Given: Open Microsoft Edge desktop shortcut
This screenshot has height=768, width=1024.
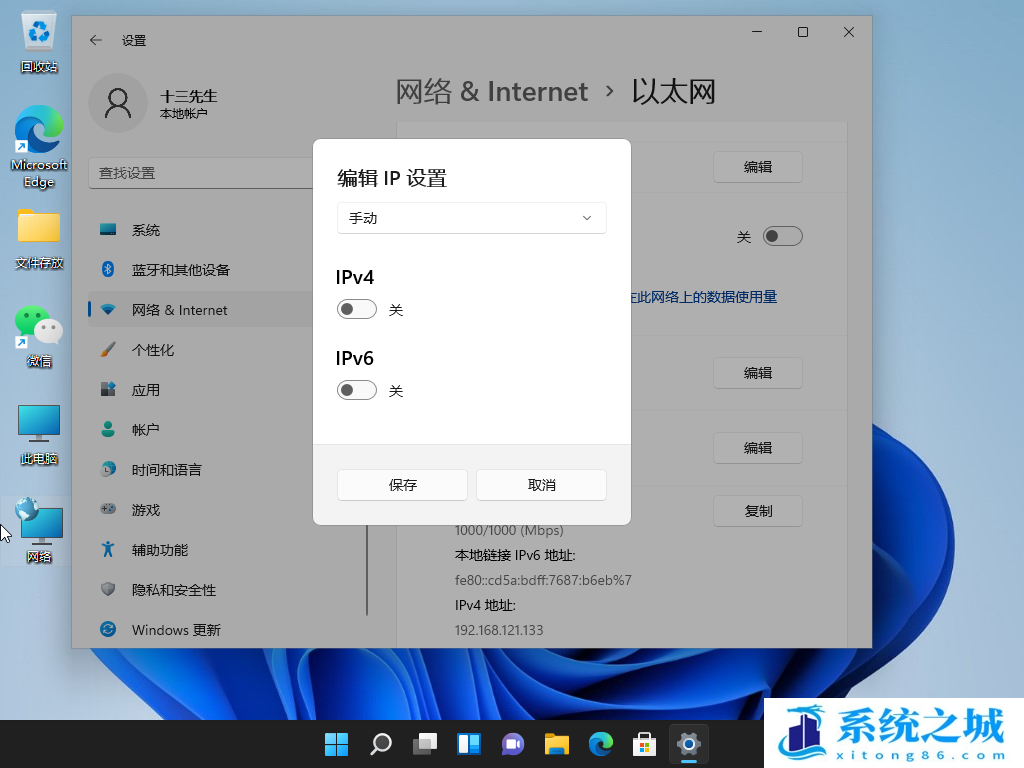Looking at the screenshot, I should pos(39,147).
